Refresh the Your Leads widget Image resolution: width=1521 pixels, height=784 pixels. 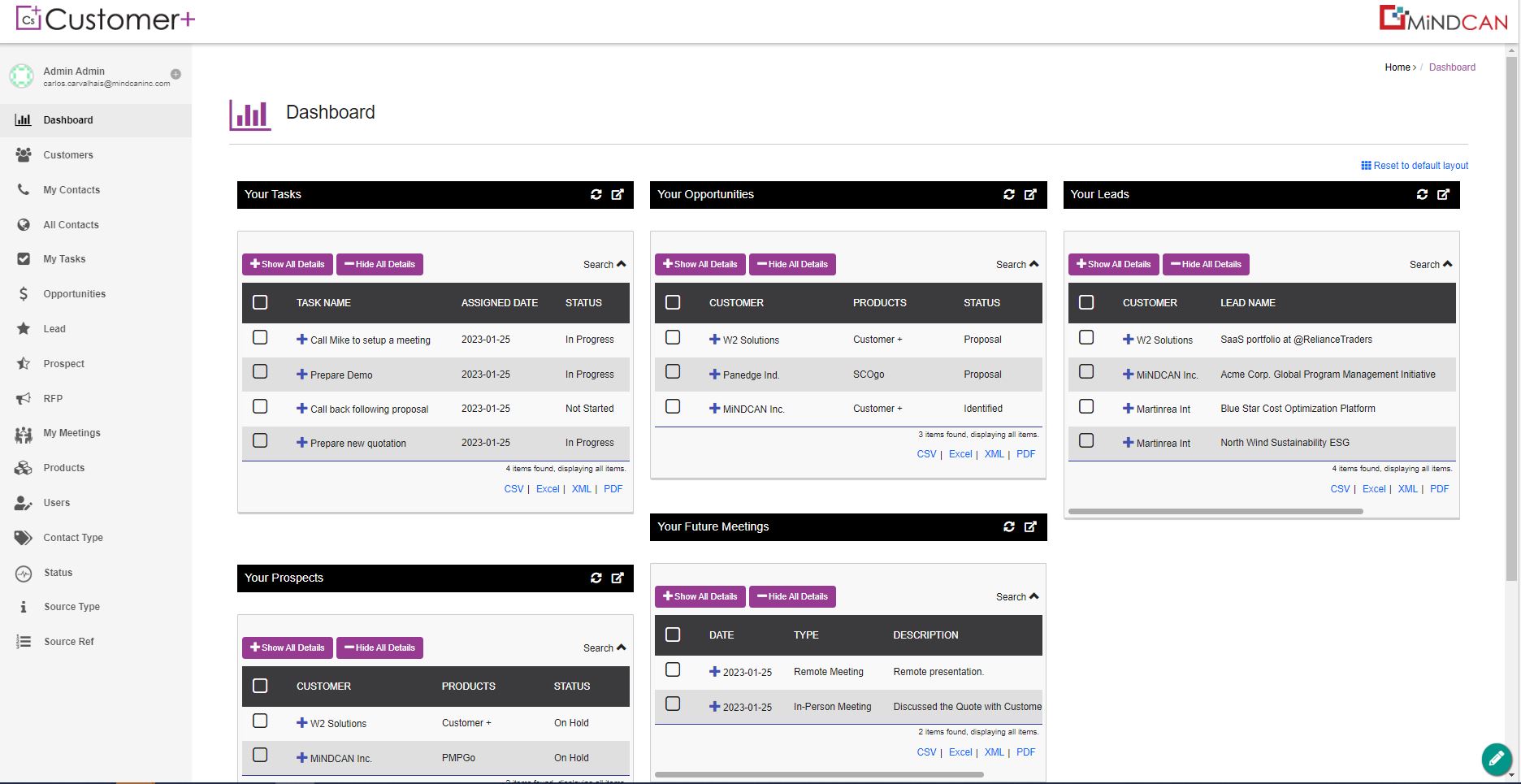pyautogui.click(x=1421, y=194)
